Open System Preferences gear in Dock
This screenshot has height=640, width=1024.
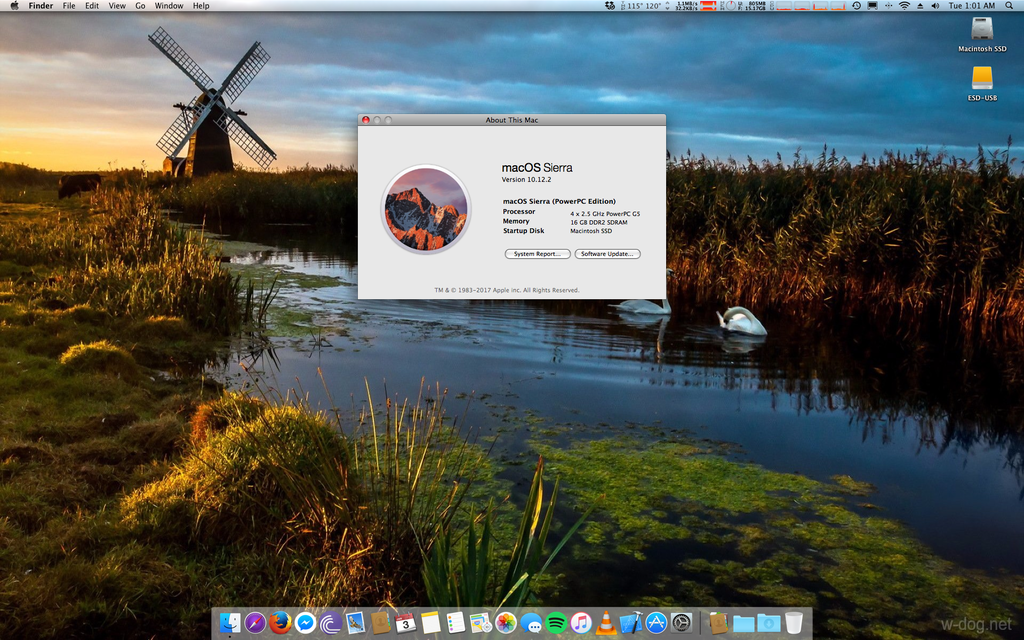coord(681,623)
